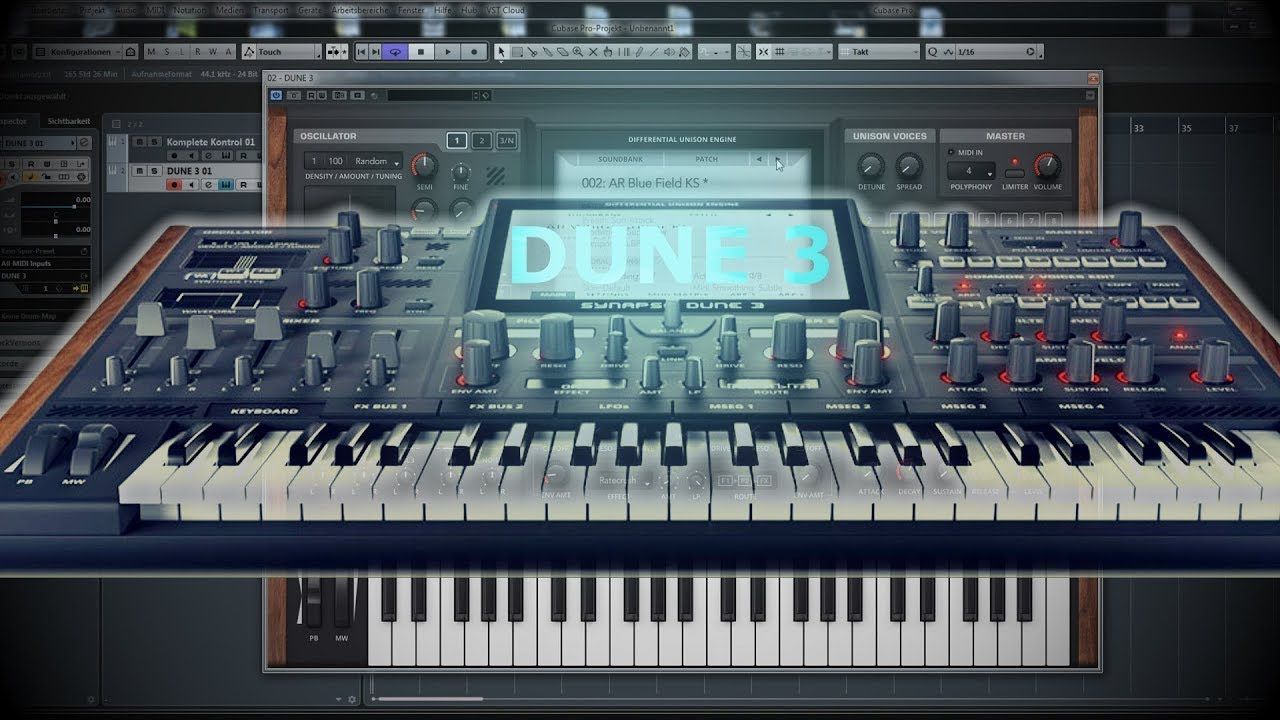Click patch name '002: AR Blue Field KS *'

[x=645, y=184]
